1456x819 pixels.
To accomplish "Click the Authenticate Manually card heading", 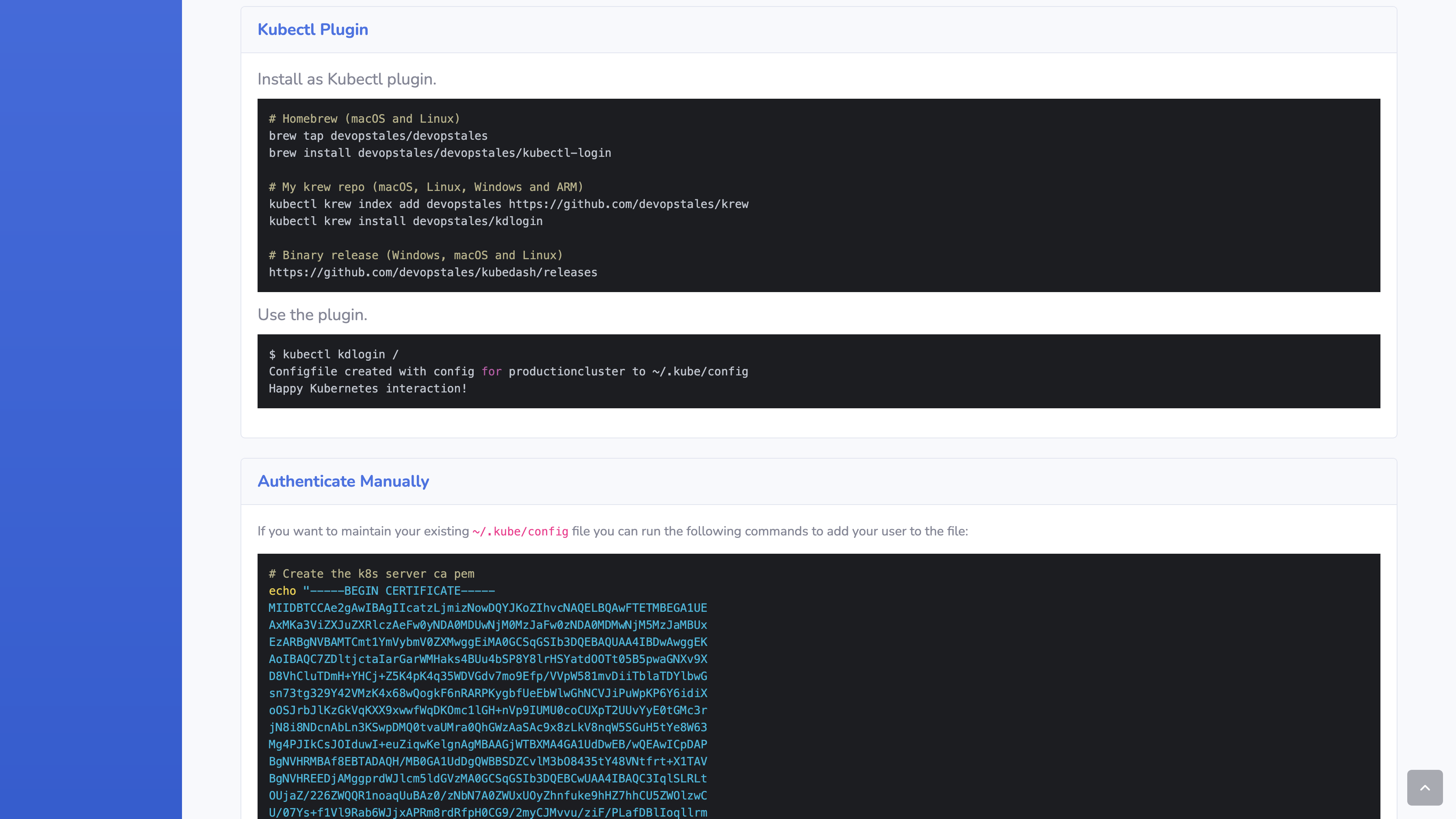I will [x=343, y=481].
